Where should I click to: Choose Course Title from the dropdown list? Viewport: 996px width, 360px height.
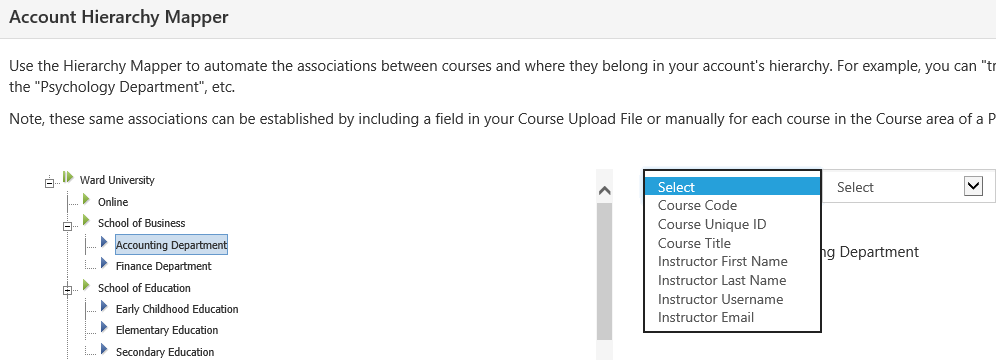(694, 243)
